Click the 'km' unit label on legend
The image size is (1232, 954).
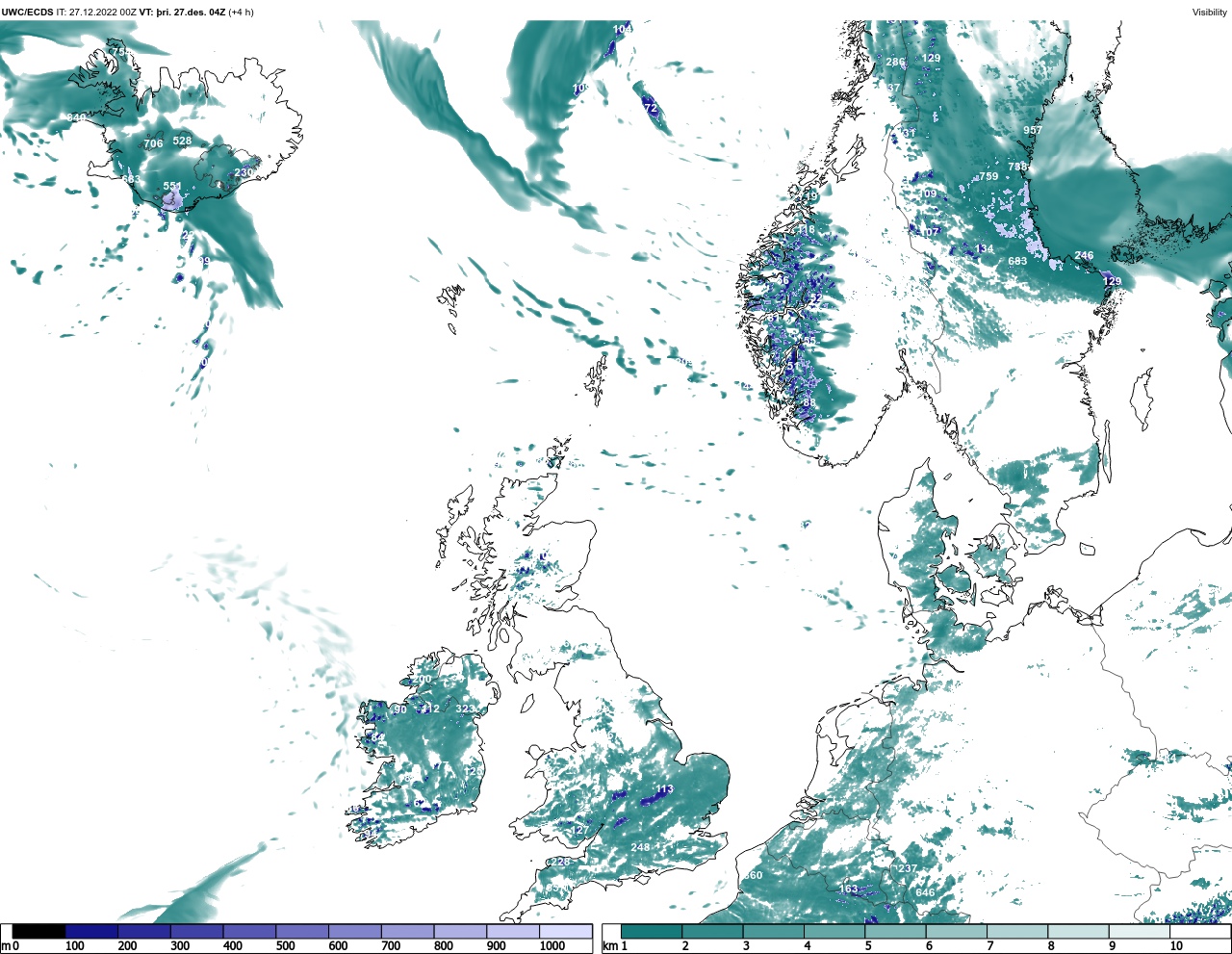pos(609,946)
